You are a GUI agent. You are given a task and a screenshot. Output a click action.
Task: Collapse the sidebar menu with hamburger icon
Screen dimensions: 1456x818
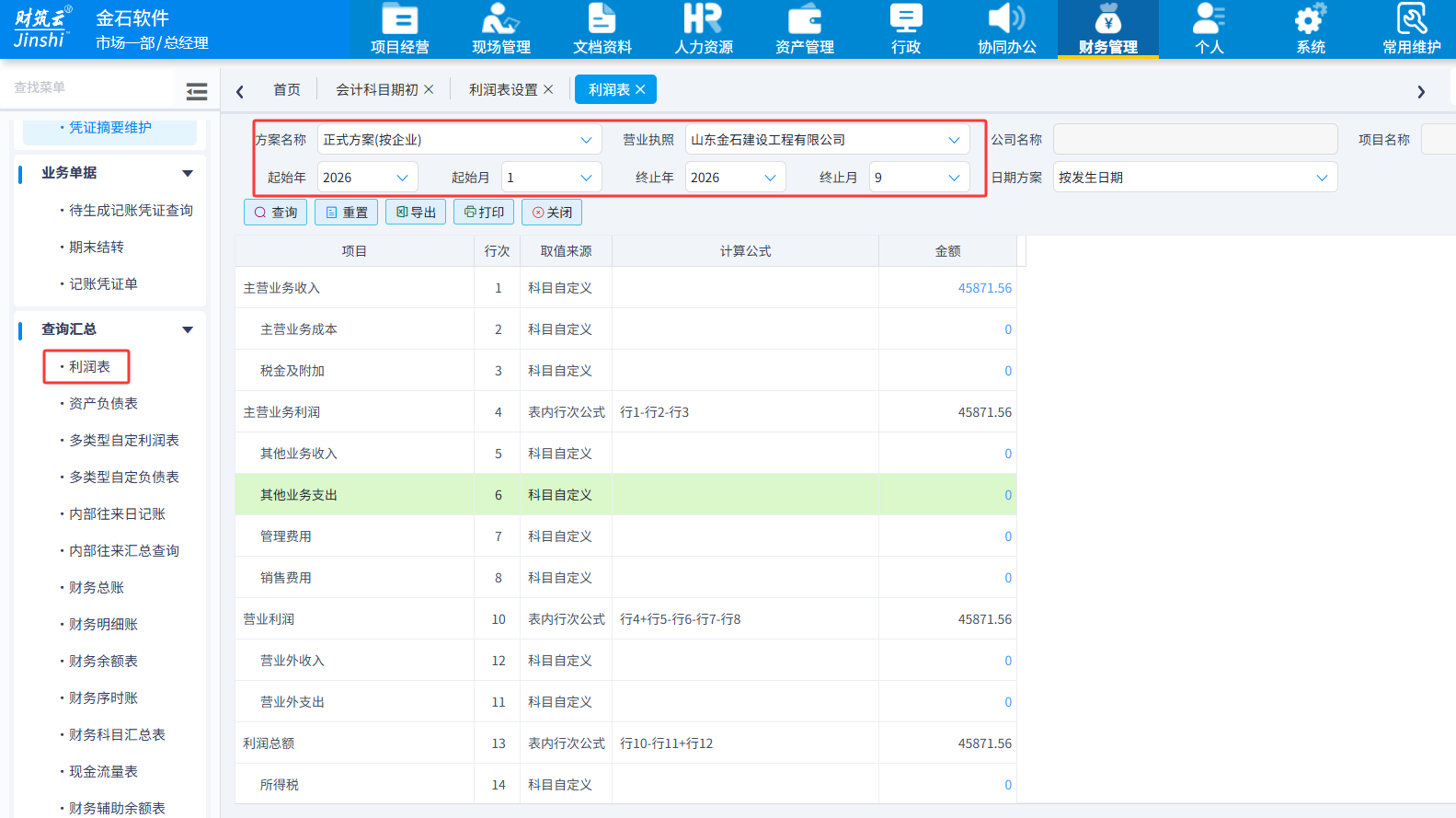(x=196, y=91)
